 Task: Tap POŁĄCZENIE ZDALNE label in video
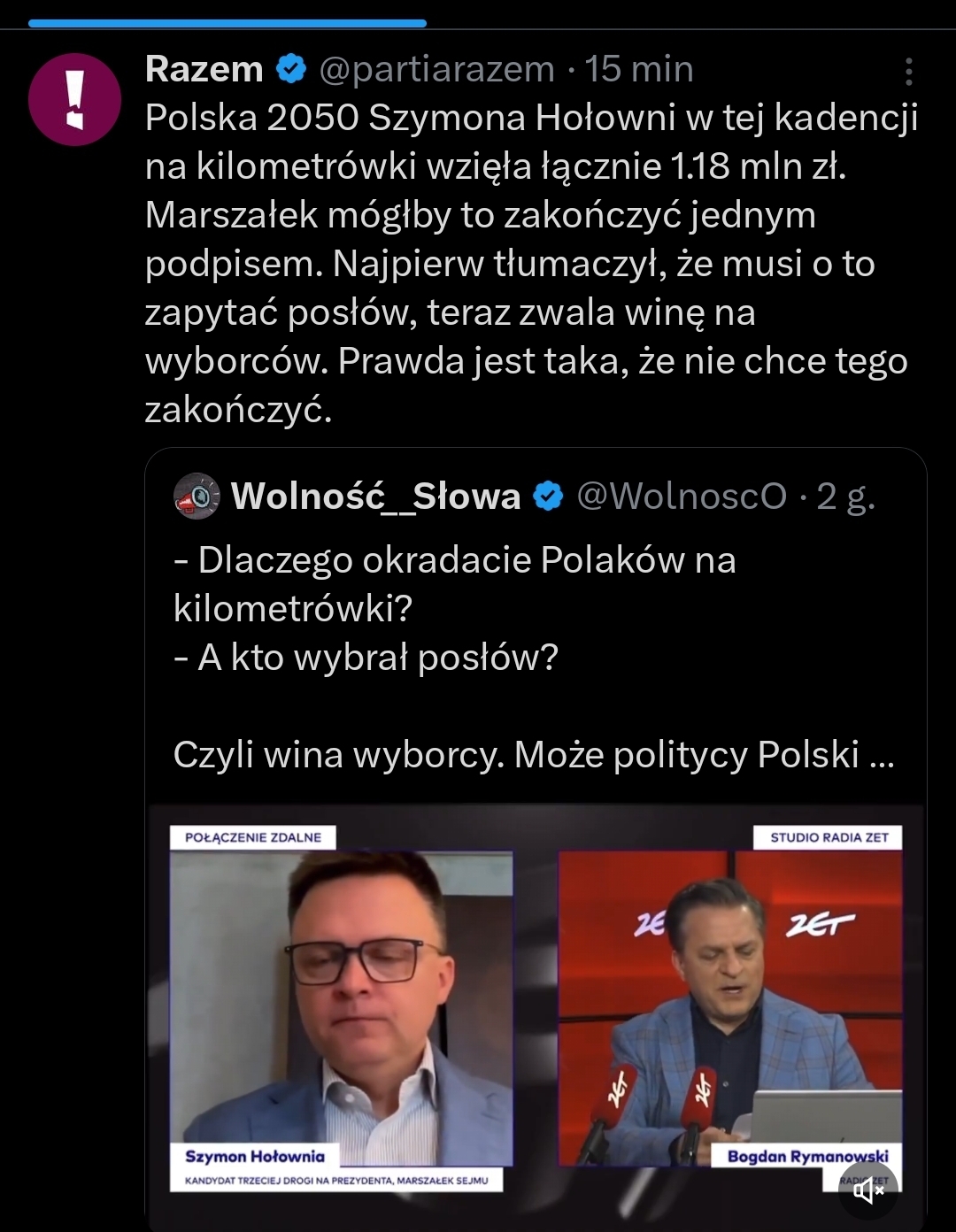[253, 837]
